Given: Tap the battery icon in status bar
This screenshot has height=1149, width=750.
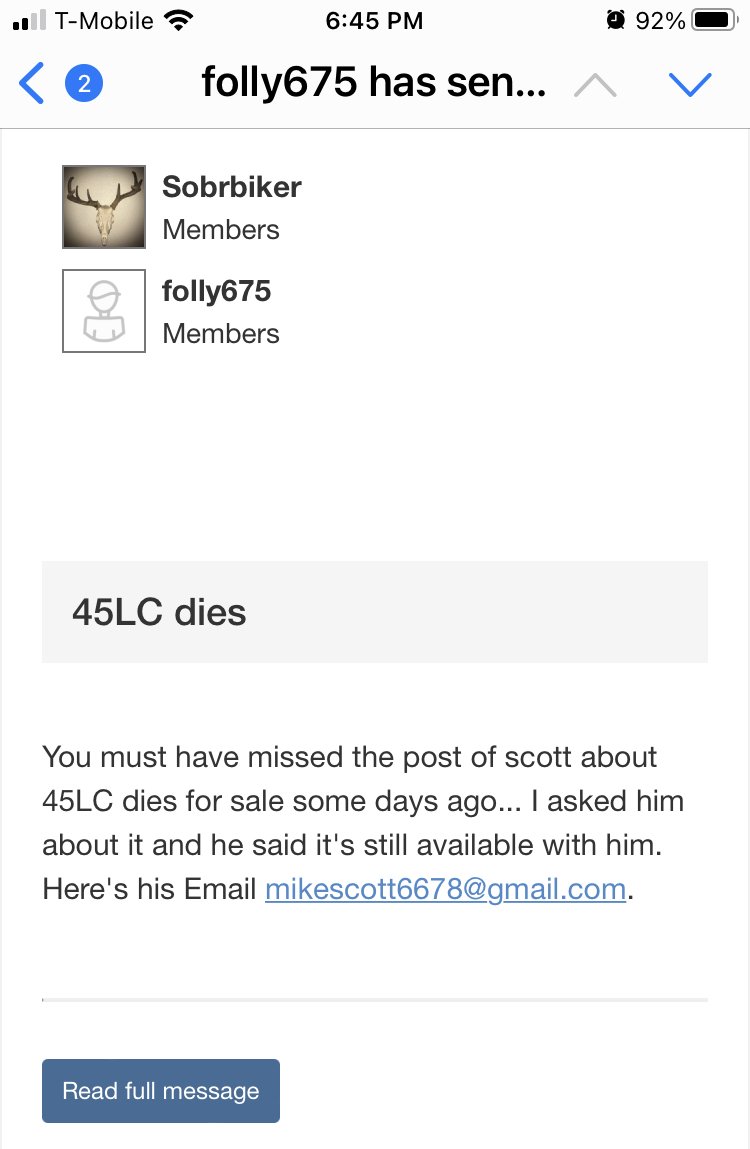Looking at the screenshot, I should 715,20.
